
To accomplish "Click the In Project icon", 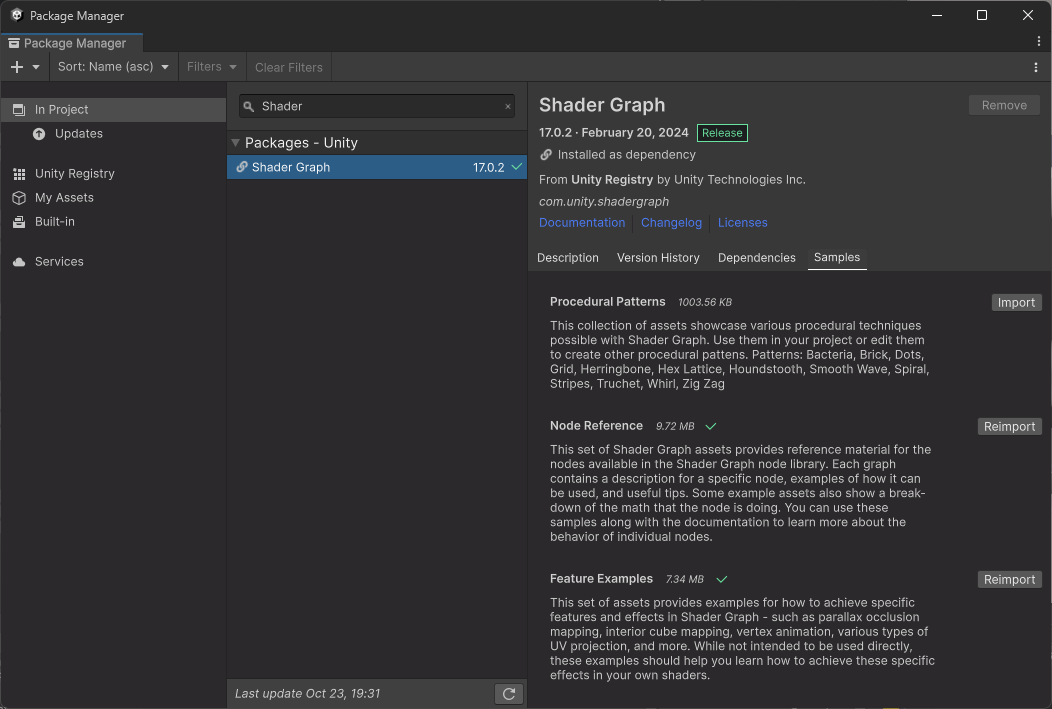I will pyautogui.click(x=19, y=109).
